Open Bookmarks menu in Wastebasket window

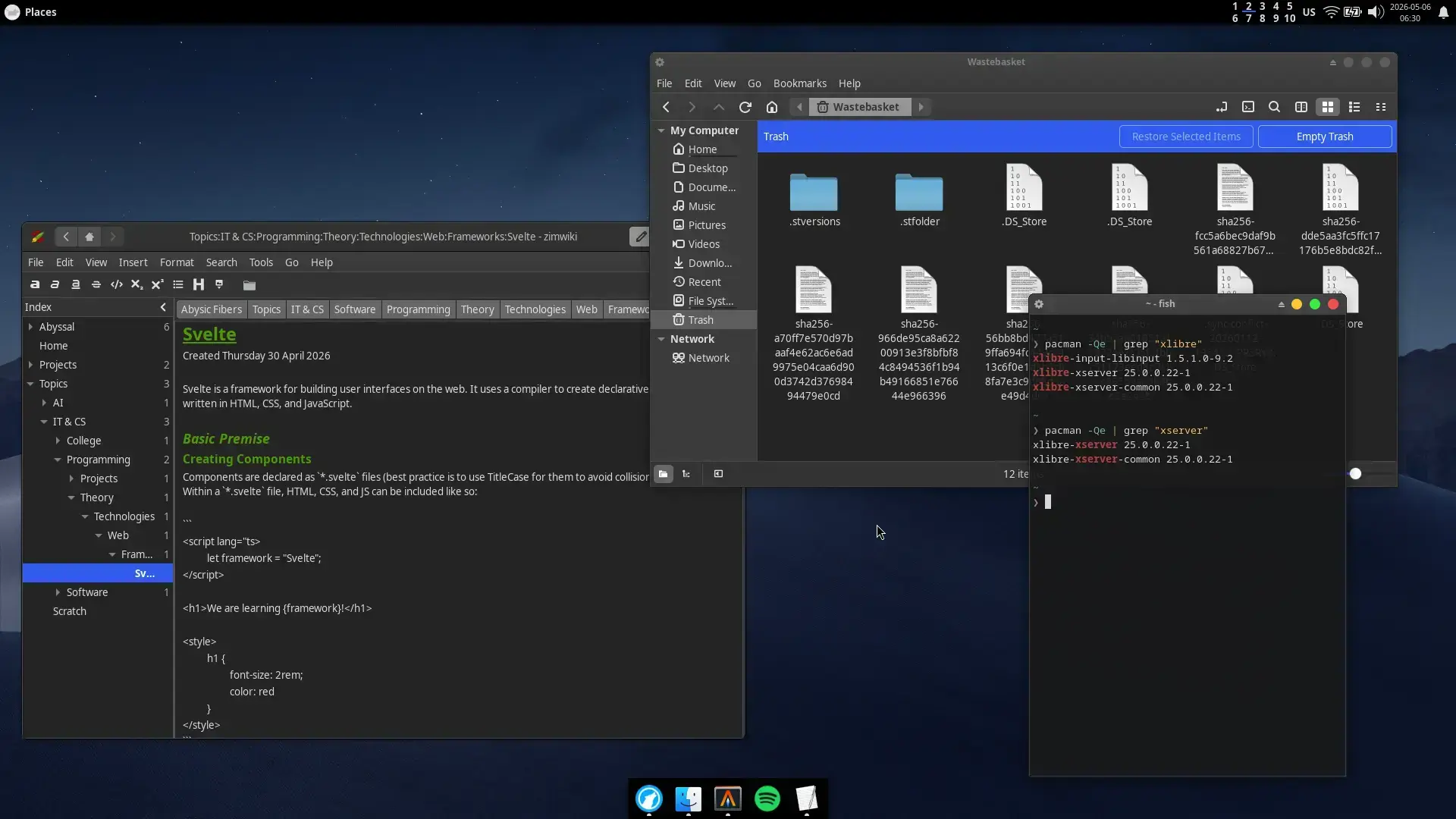[799, 83]
